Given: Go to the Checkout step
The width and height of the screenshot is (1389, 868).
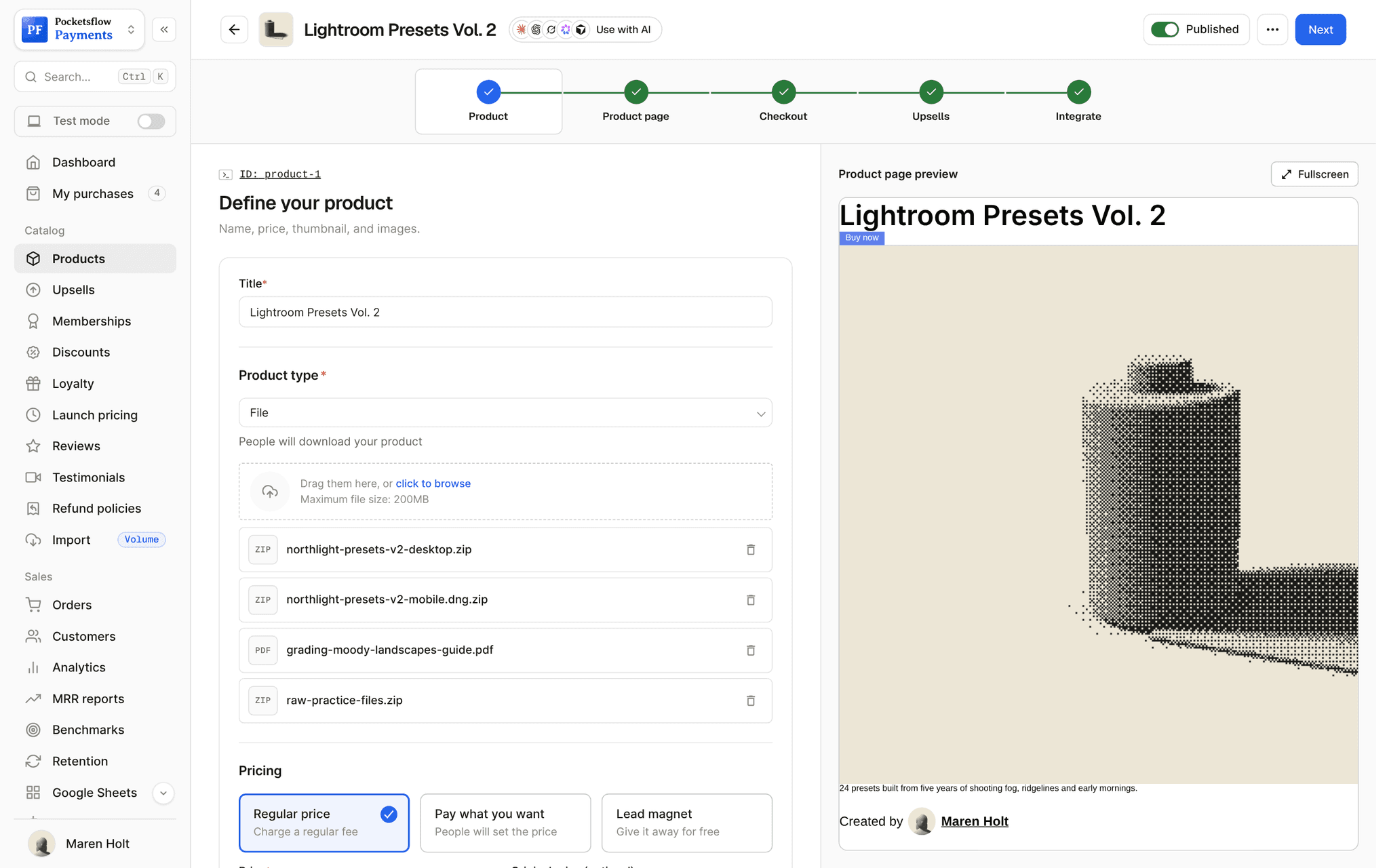Looking at the screenshot, I should 783,102.
